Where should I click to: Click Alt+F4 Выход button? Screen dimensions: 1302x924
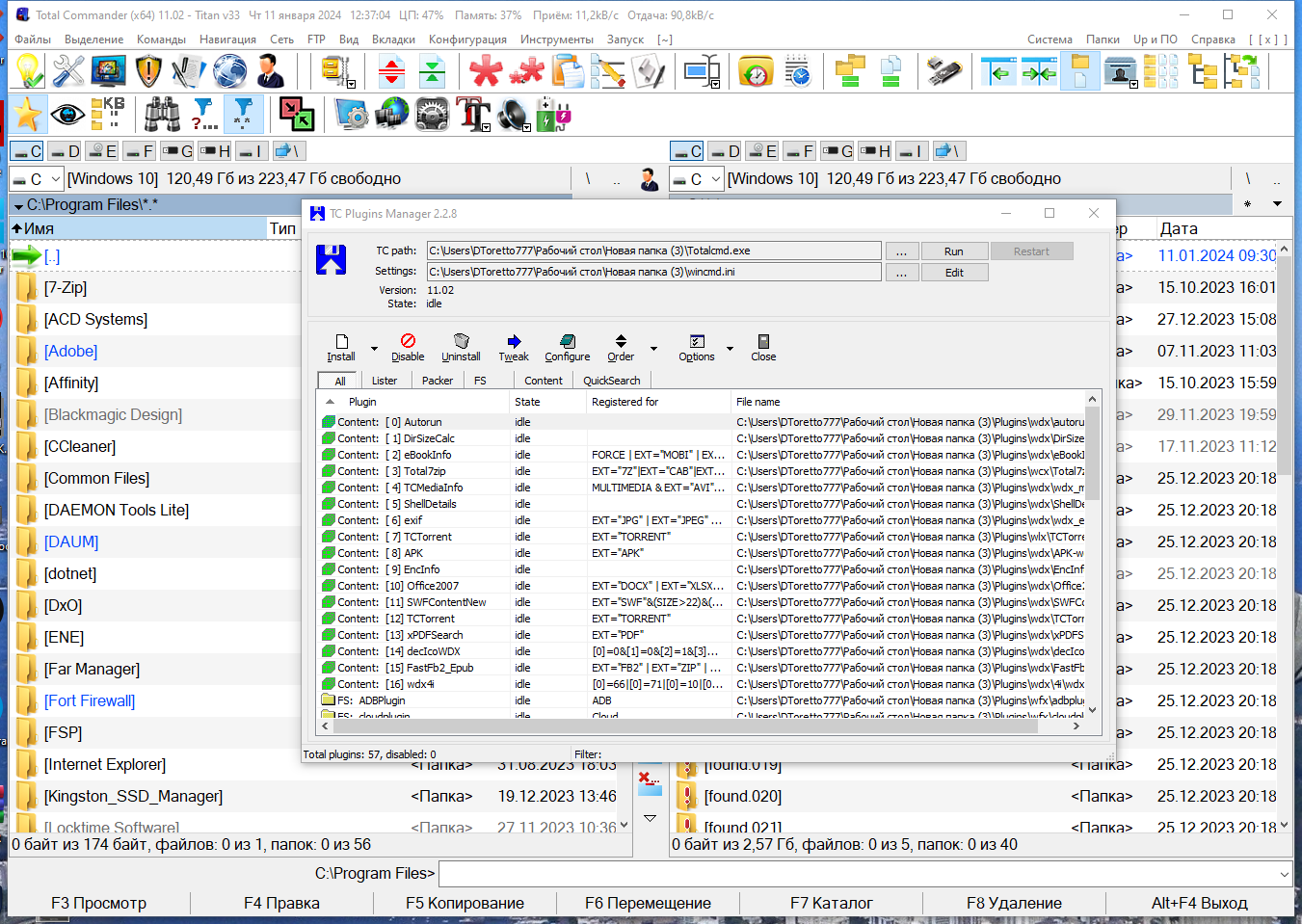point(1199,903)
